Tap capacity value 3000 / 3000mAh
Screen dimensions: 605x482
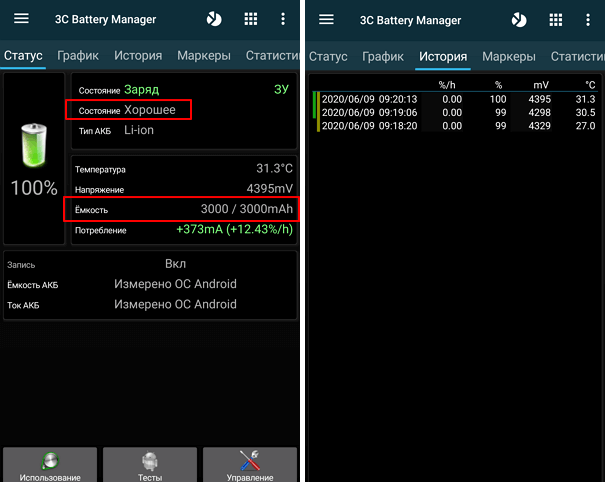(247, 209)
